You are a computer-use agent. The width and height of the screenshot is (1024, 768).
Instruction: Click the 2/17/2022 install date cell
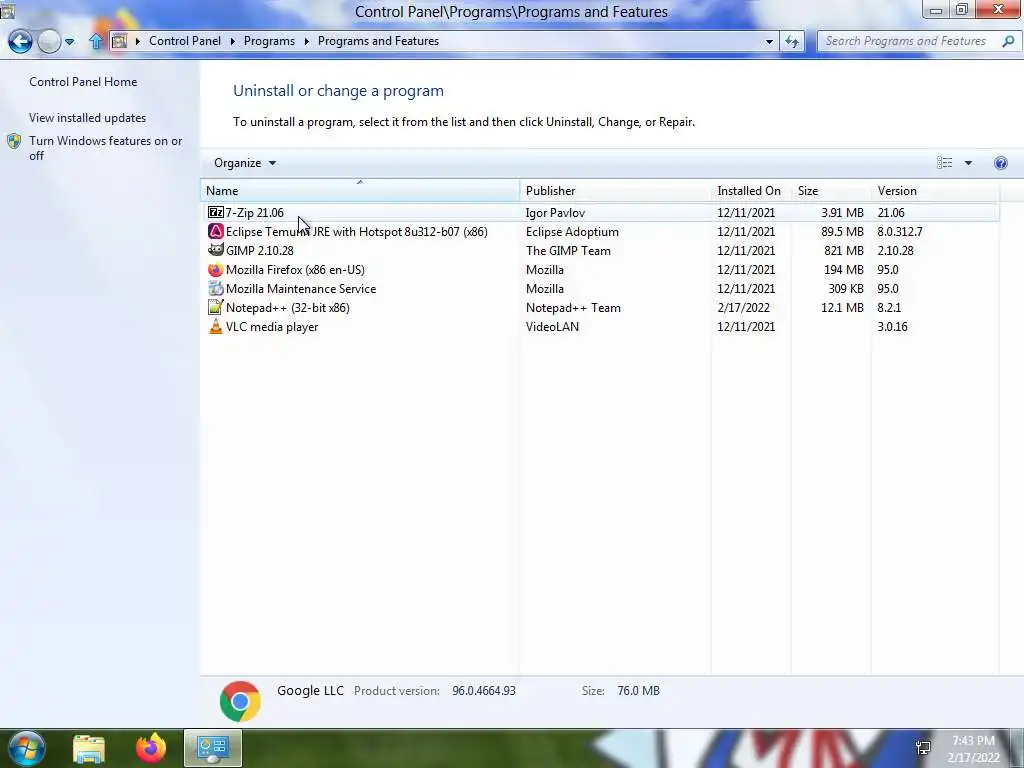[743, 308]
